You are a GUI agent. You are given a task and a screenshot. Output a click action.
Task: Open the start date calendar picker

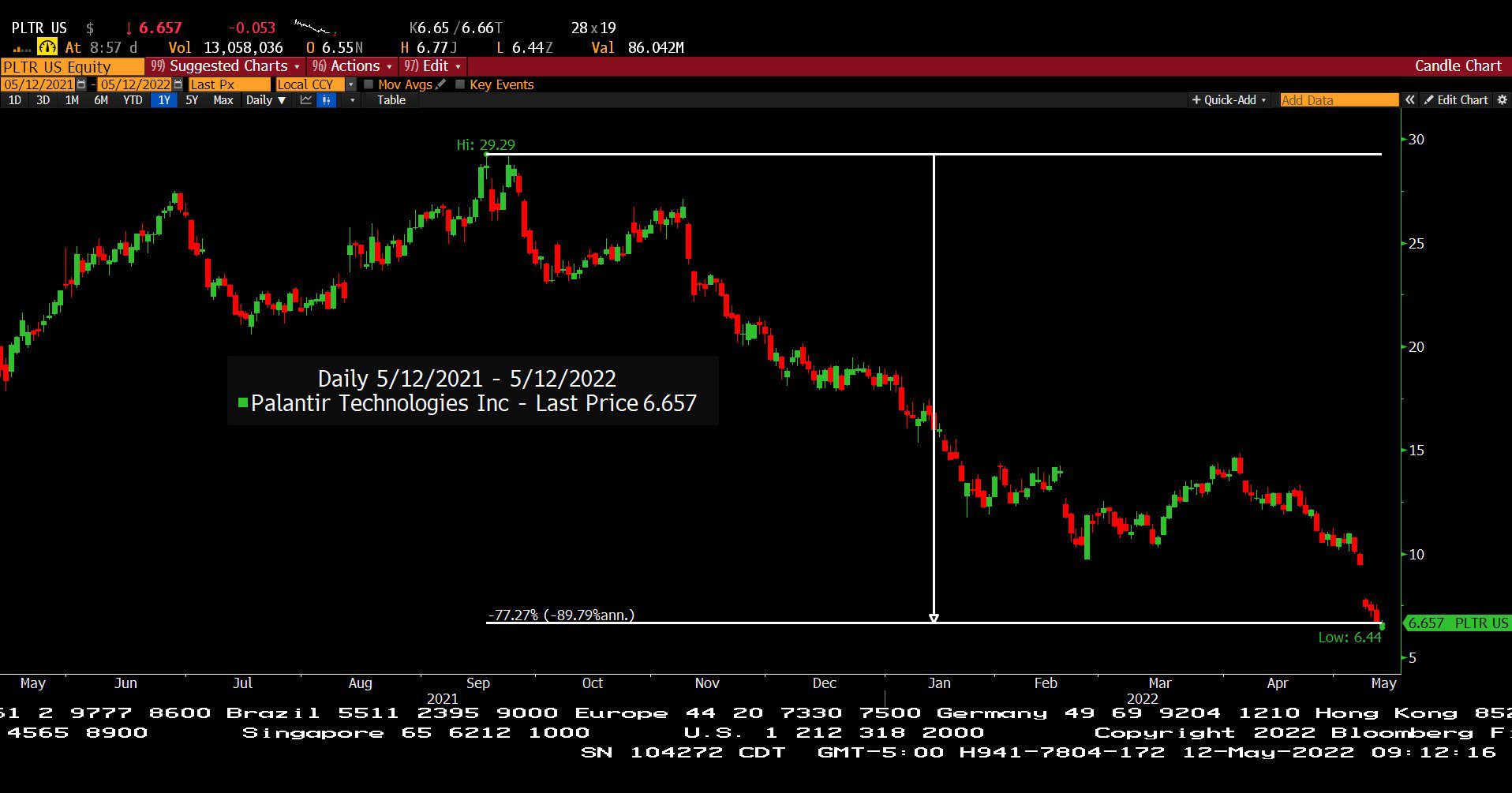81,84
